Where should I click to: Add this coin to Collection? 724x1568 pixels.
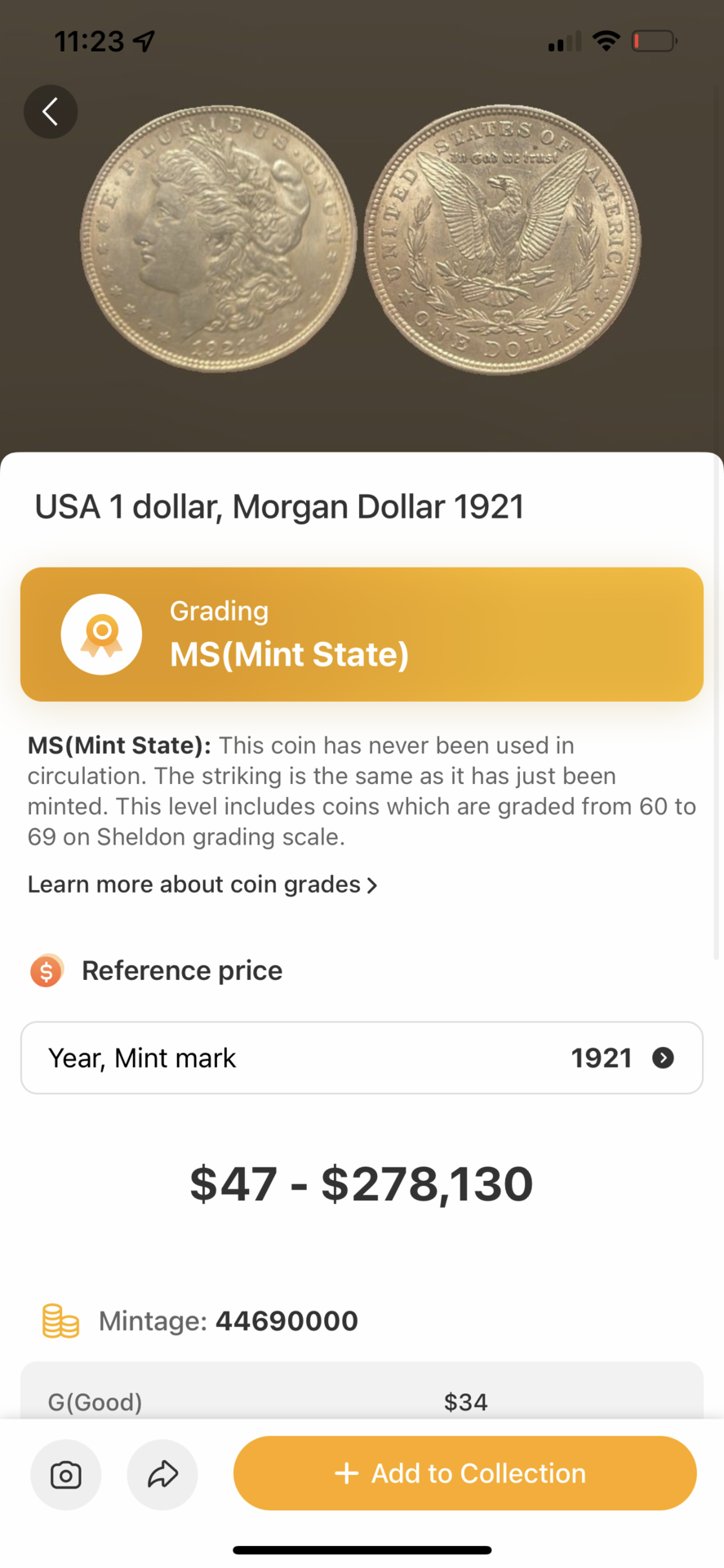click(464, 1473)
